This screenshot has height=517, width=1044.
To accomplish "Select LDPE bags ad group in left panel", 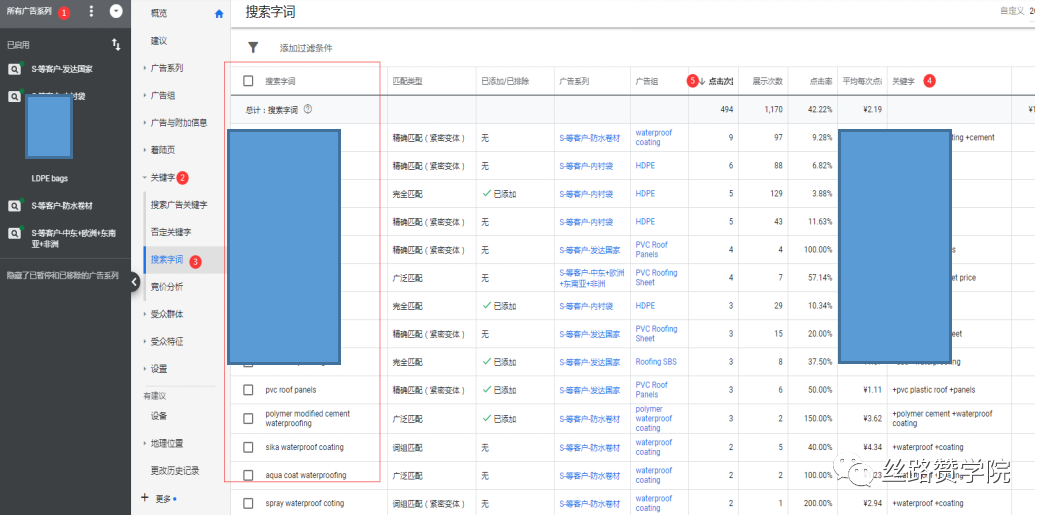I will (x=50, y=179).
